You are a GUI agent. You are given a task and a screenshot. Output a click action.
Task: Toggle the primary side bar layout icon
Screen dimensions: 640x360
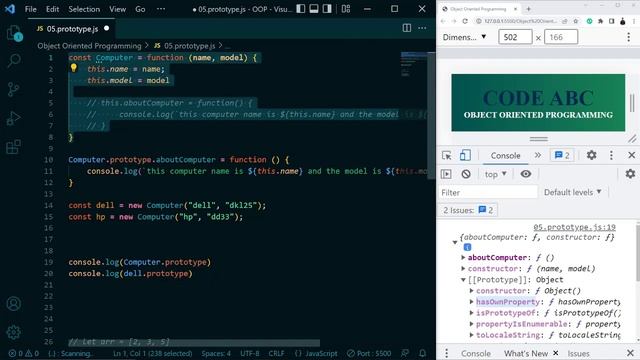click(x=301, y=9)
